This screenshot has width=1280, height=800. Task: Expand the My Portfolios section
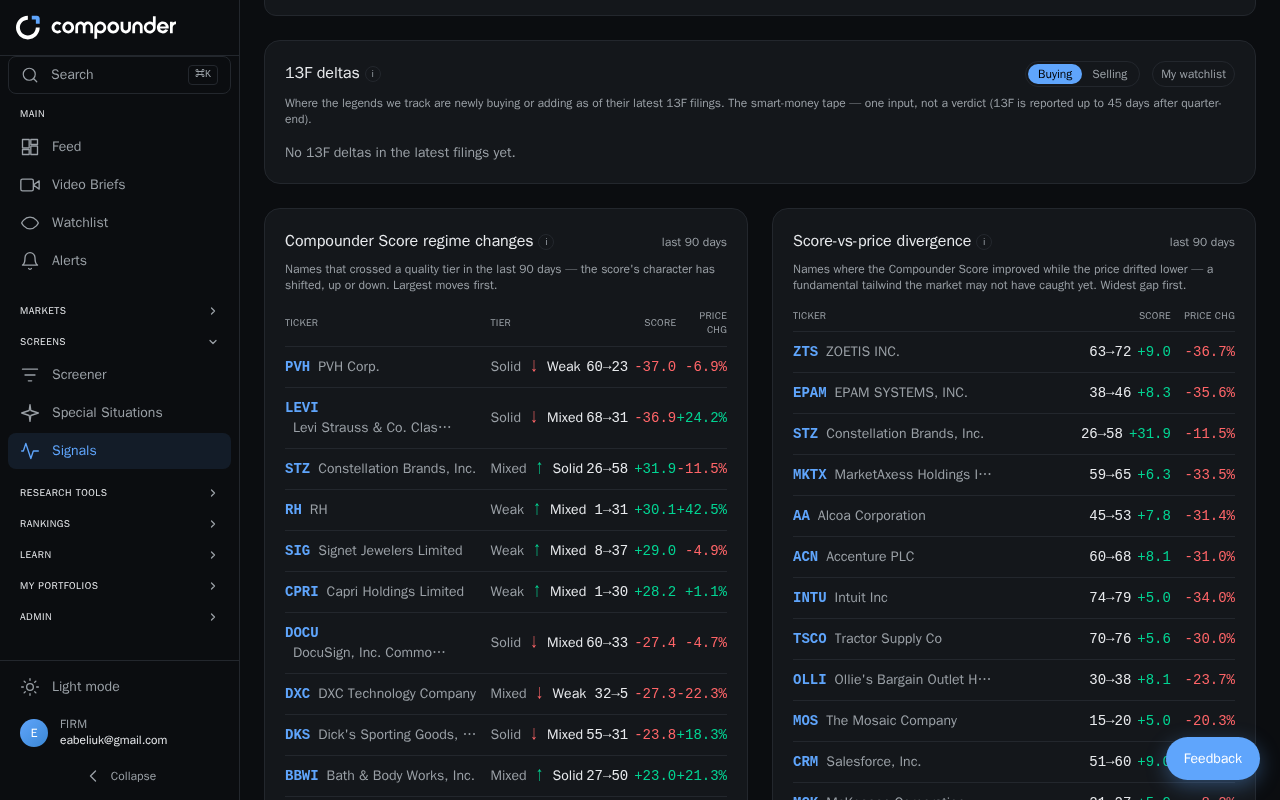(119, 586)
